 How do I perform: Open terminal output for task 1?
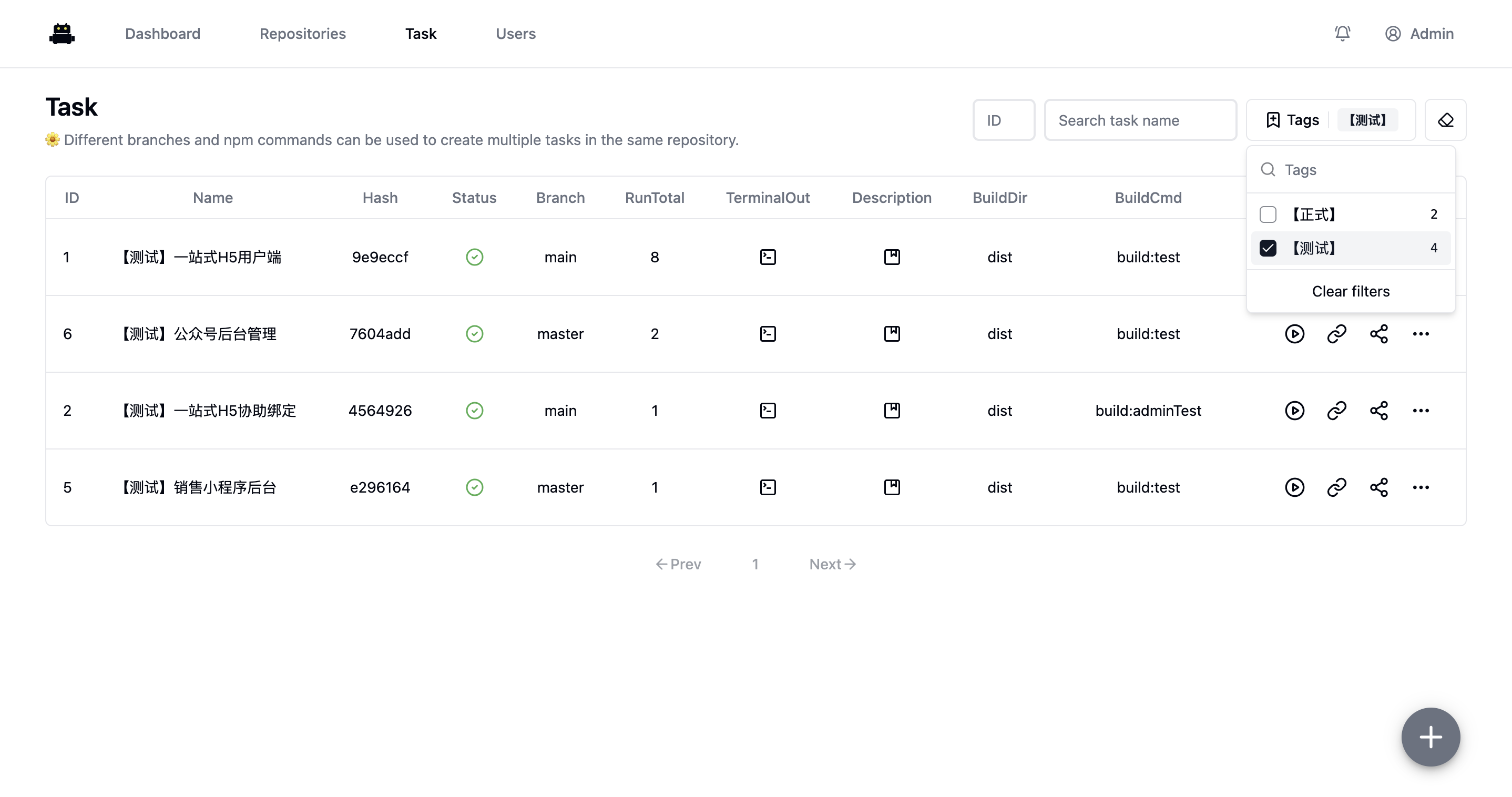[768, 257]
